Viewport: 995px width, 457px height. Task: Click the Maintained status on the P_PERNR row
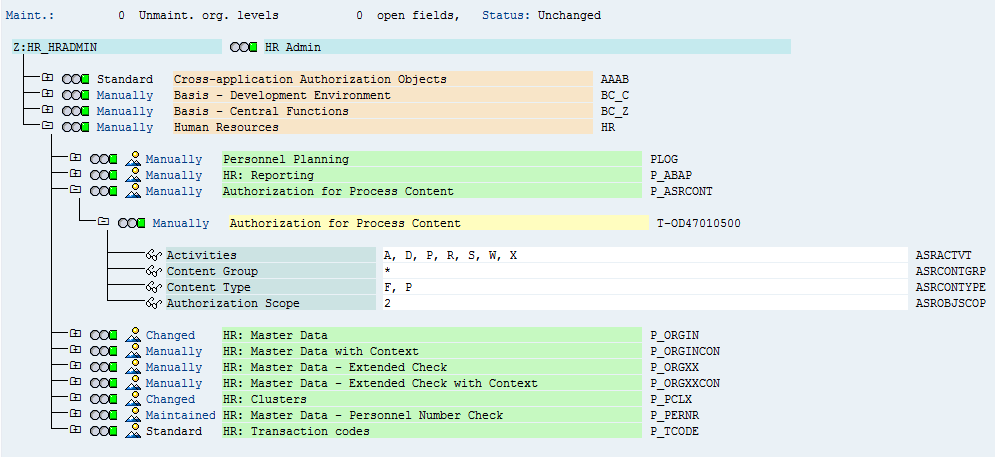click(x=180, y=415)
